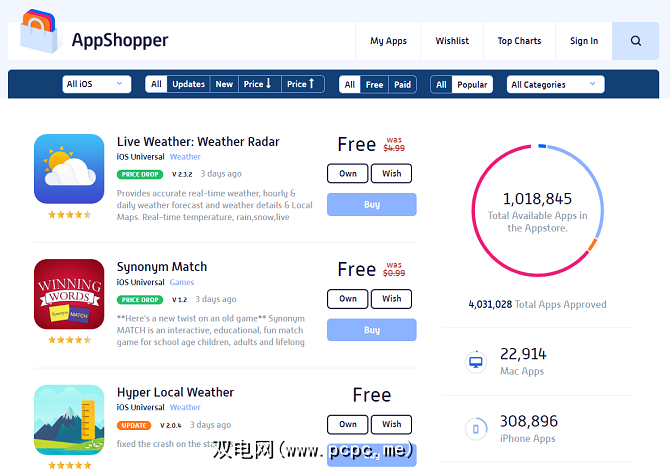View Top Charts
Viewport: 670px width, 473px height.
click(519, 41)
